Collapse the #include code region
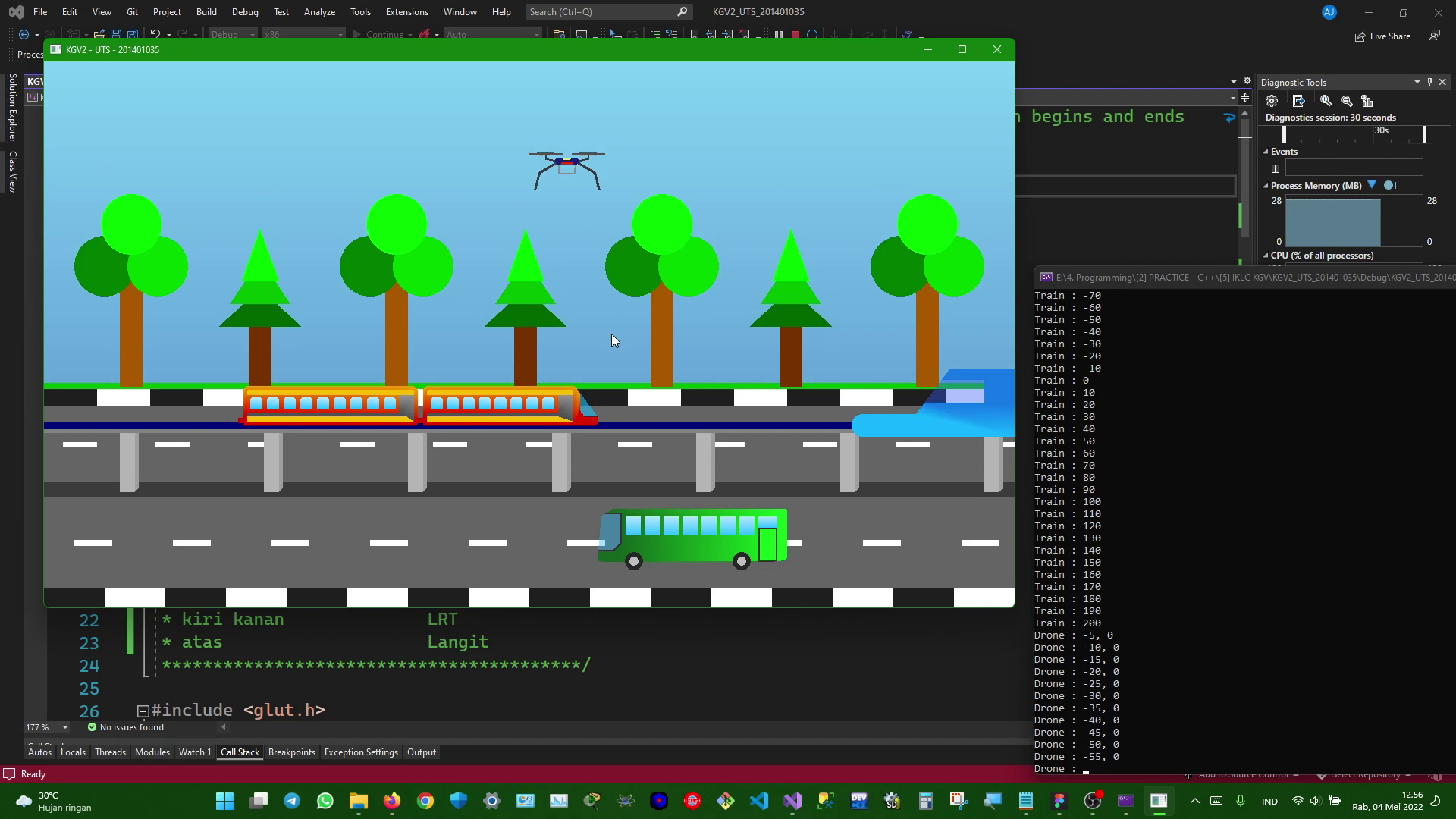 (143, 711)
